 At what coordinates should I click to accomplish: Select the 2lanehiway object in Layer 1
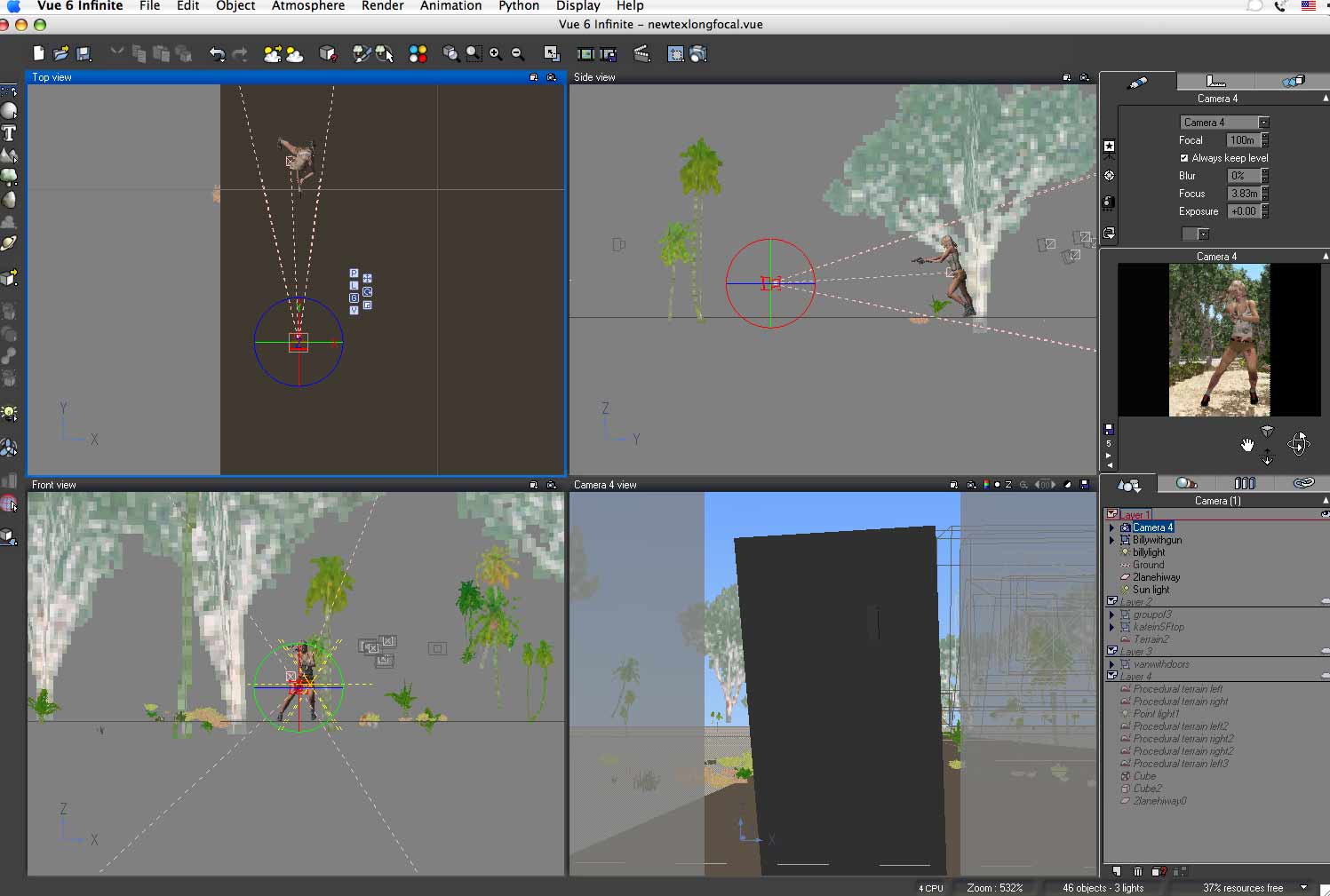(1156, 577)
